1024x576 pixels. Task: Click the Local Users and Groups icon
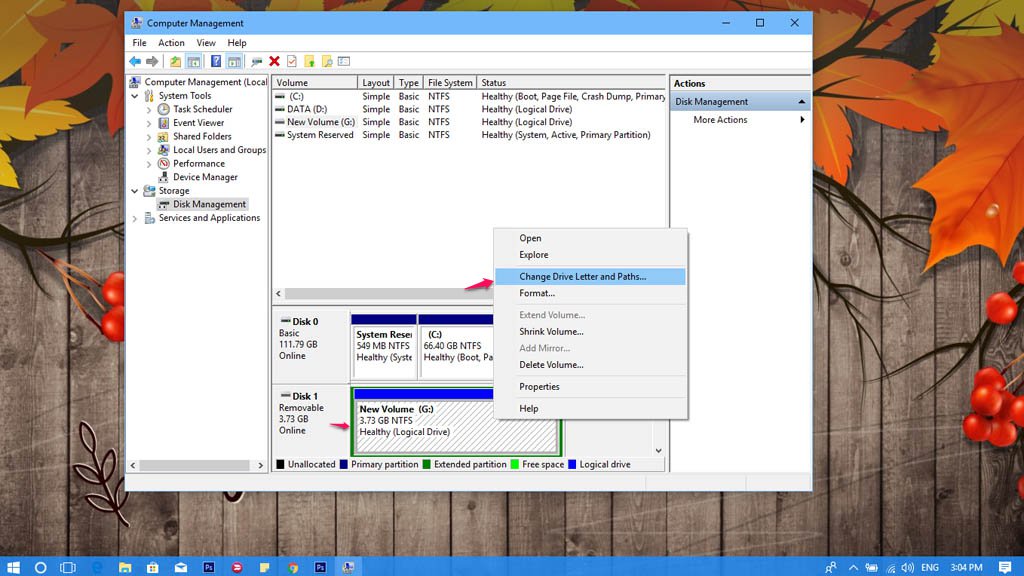[163, 150]
